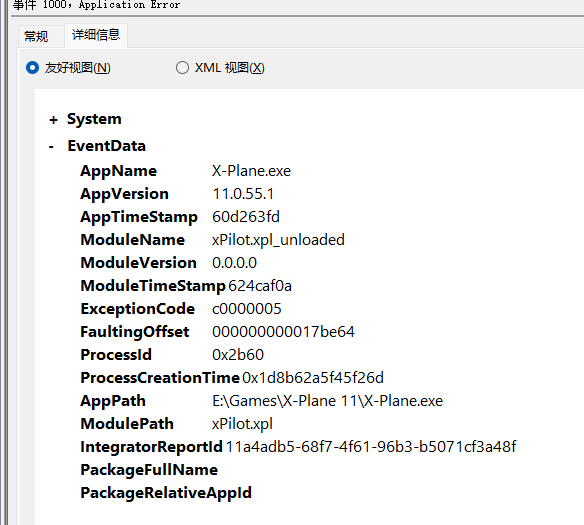Viewport: 584px width, 525px height.
Task: Click the 事件 1000, Application Error header
Action: point(96,5)
